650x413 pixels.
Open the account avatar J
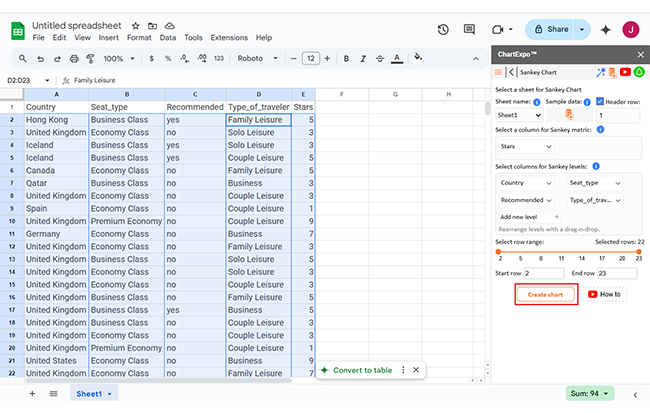(x=631, y=29)
